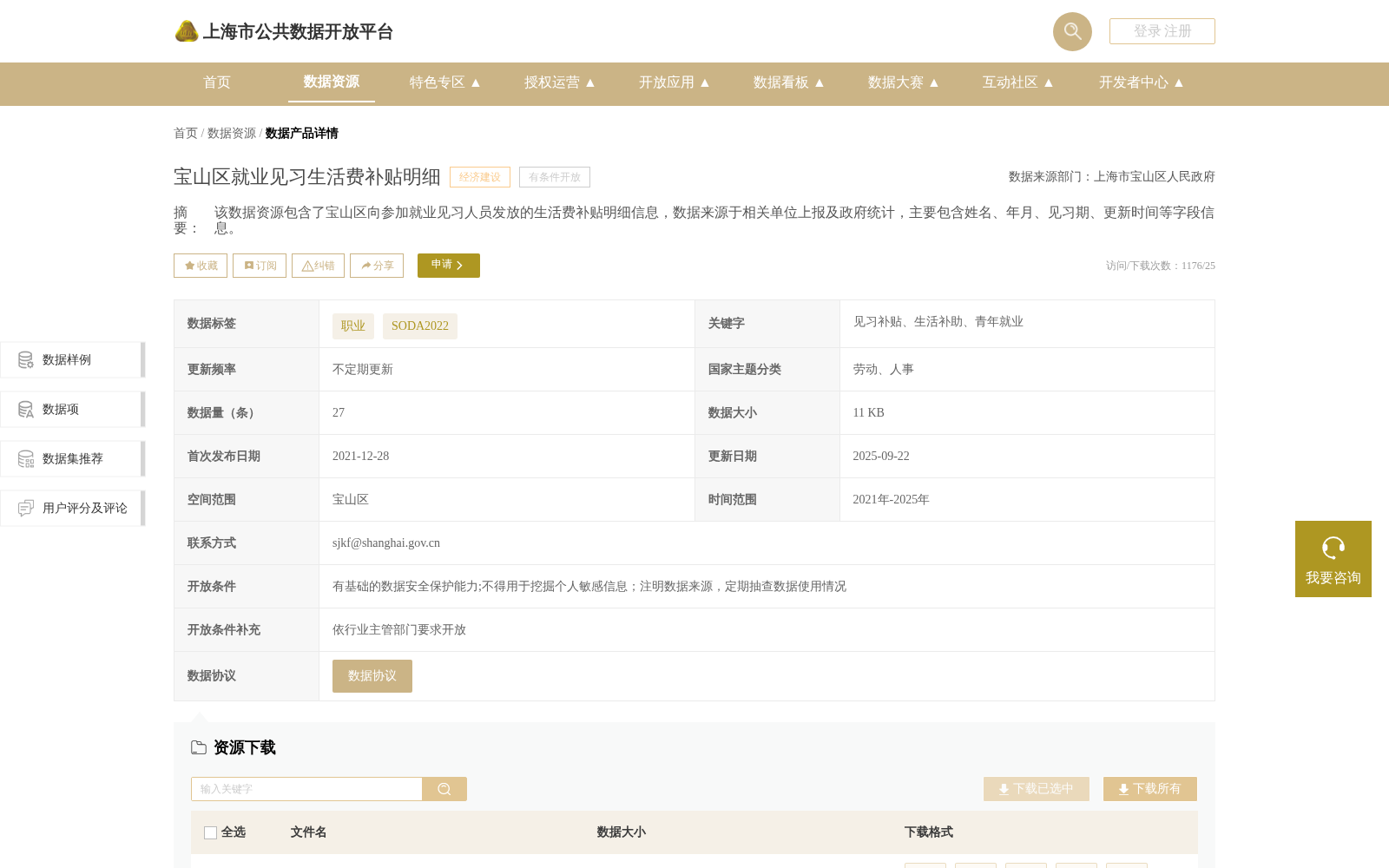The width and height of the screenshot is (1389, 868).
Task: Click 下载所有 button
Action: coord(1150,789)
